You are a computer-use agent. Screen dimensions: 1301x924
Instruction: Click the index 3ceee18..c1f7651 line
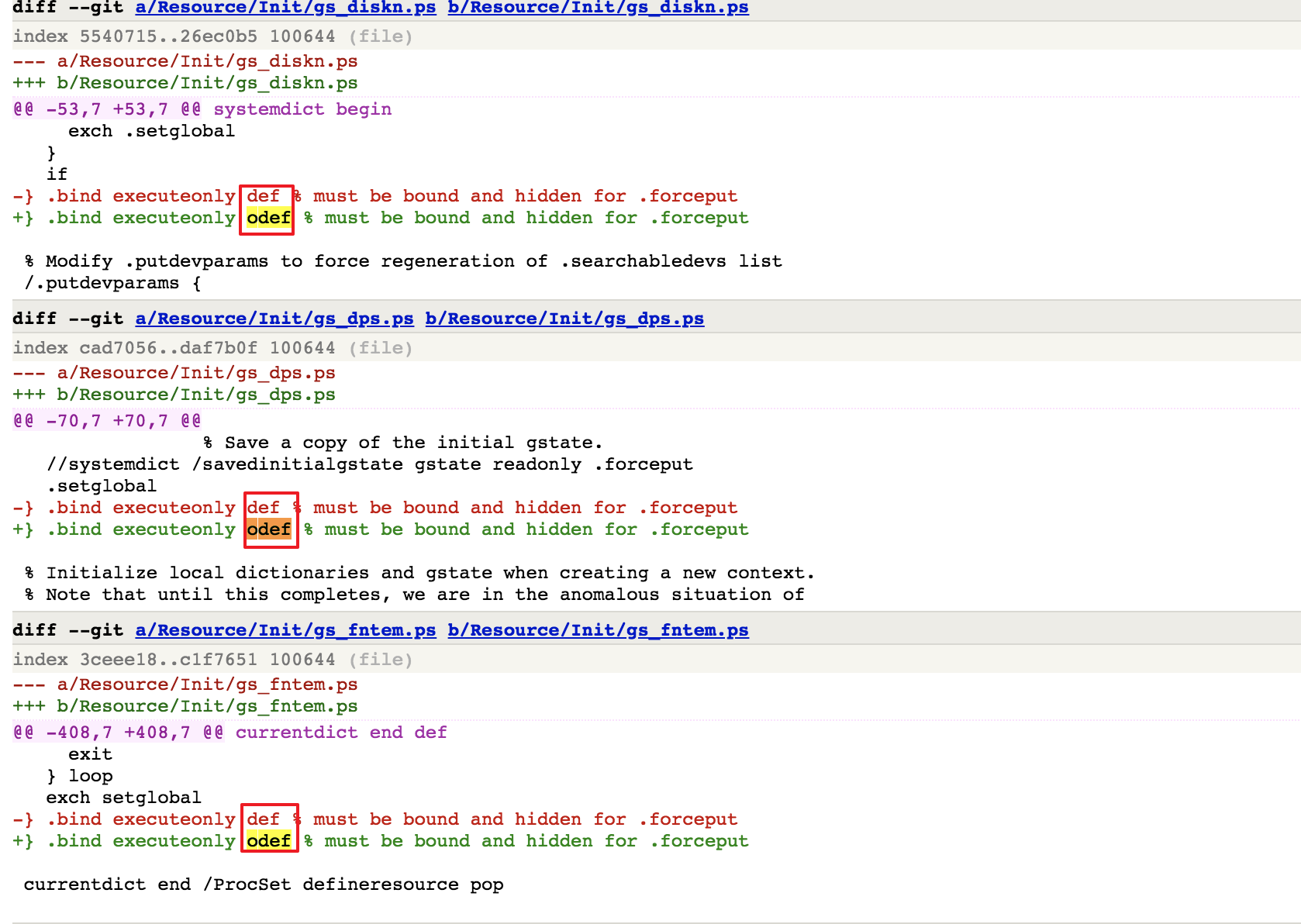212,660
